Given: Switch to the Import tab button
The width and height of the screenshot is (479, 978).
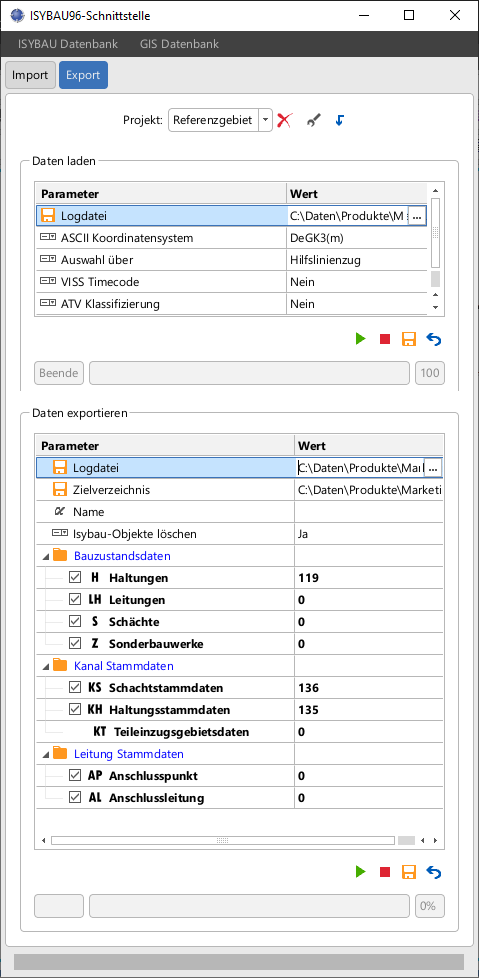Looking at the screenshot, I should 31,75.
